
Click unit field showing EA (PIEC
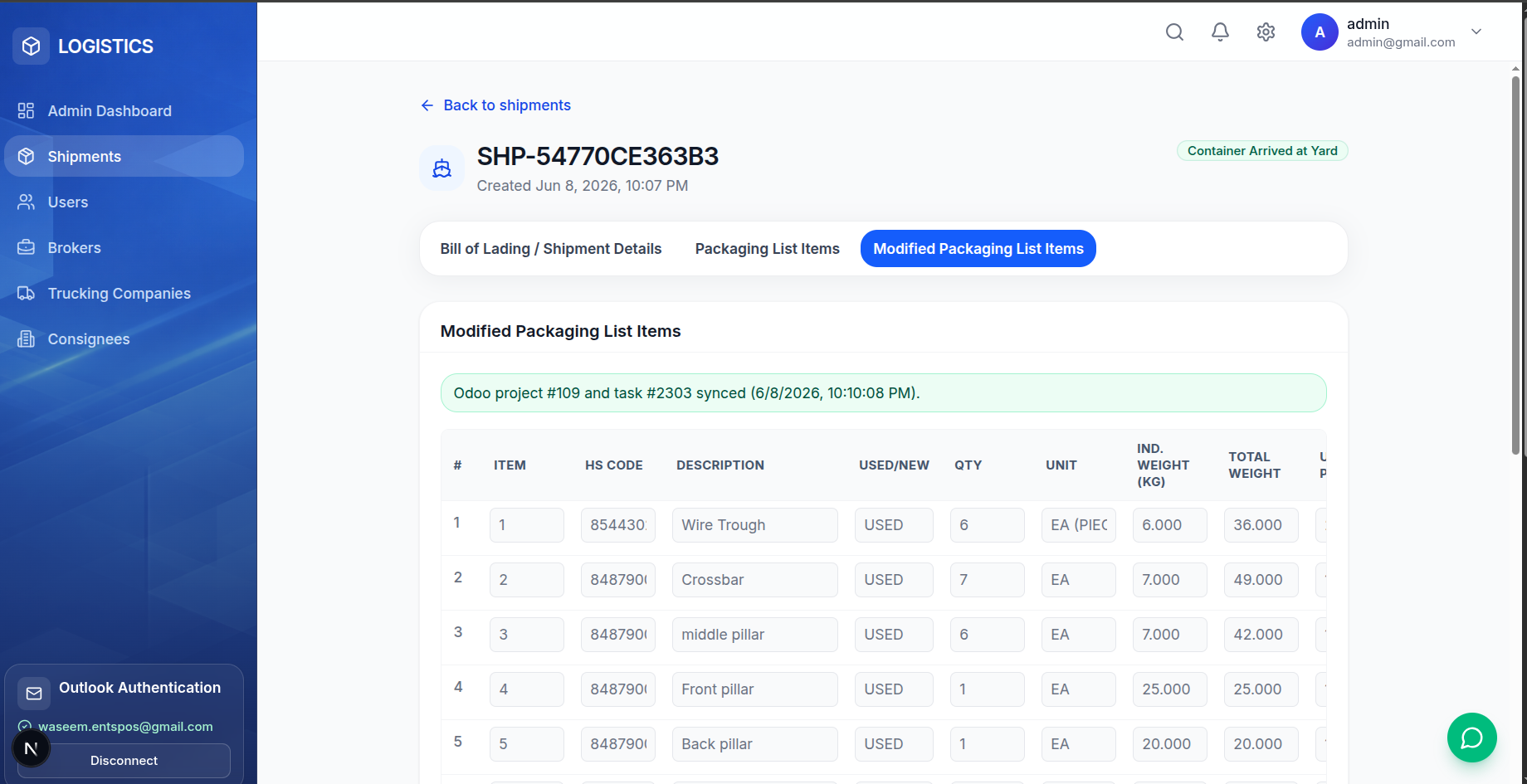[x=1079, y=525]
